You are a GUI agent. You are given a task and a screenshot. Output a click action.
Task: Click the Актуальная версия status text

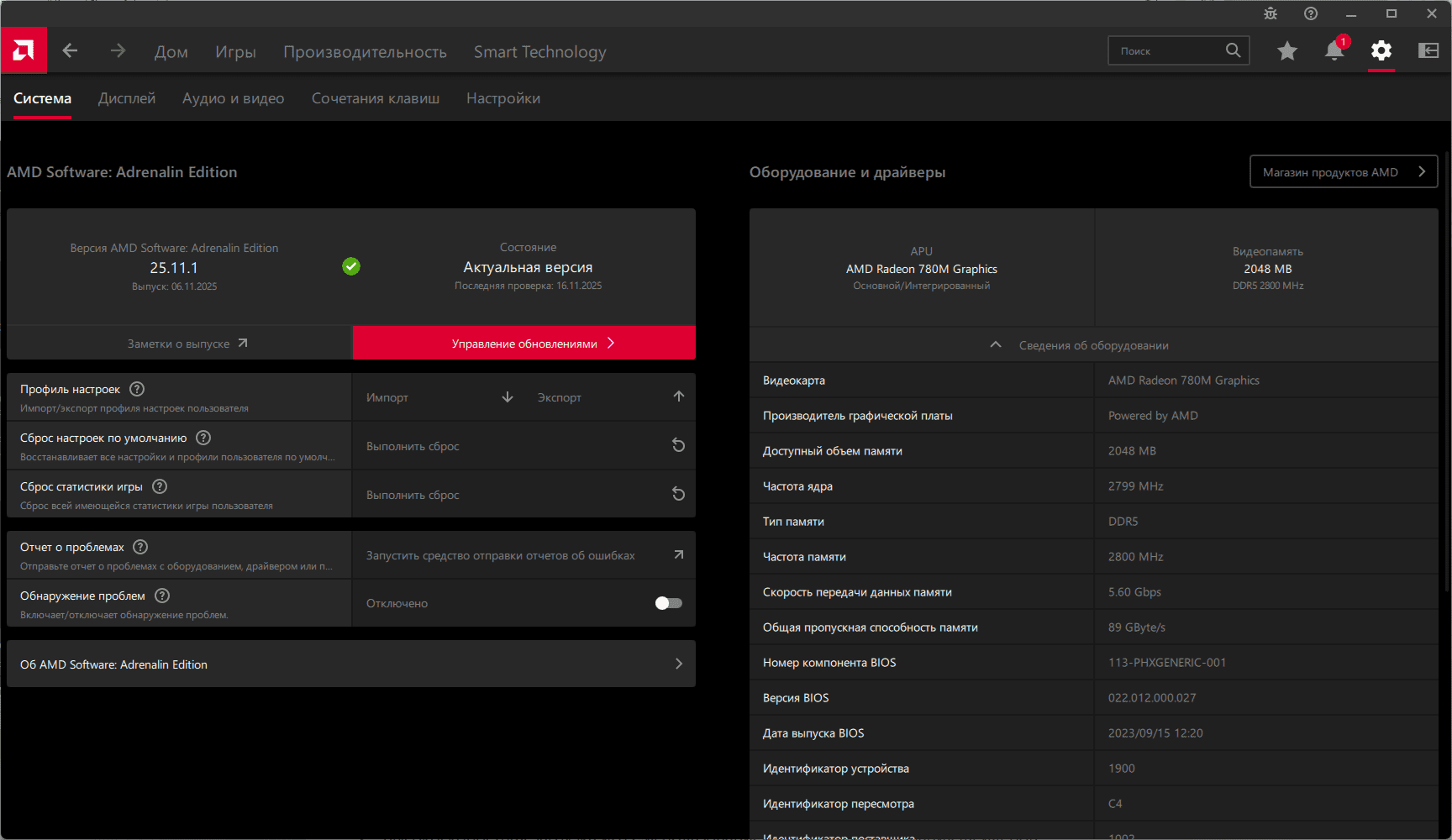tap(528, 267)
